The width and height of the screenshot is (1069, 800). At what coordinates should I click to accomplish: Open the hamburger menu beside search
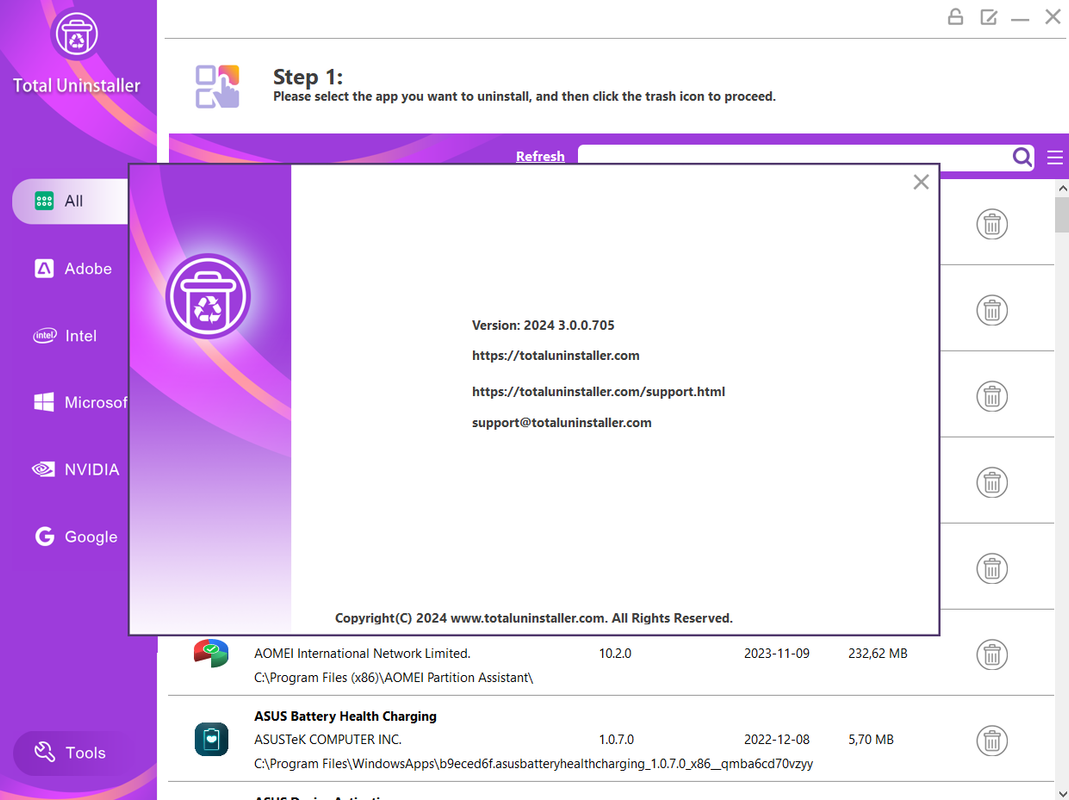[1055, 158]
